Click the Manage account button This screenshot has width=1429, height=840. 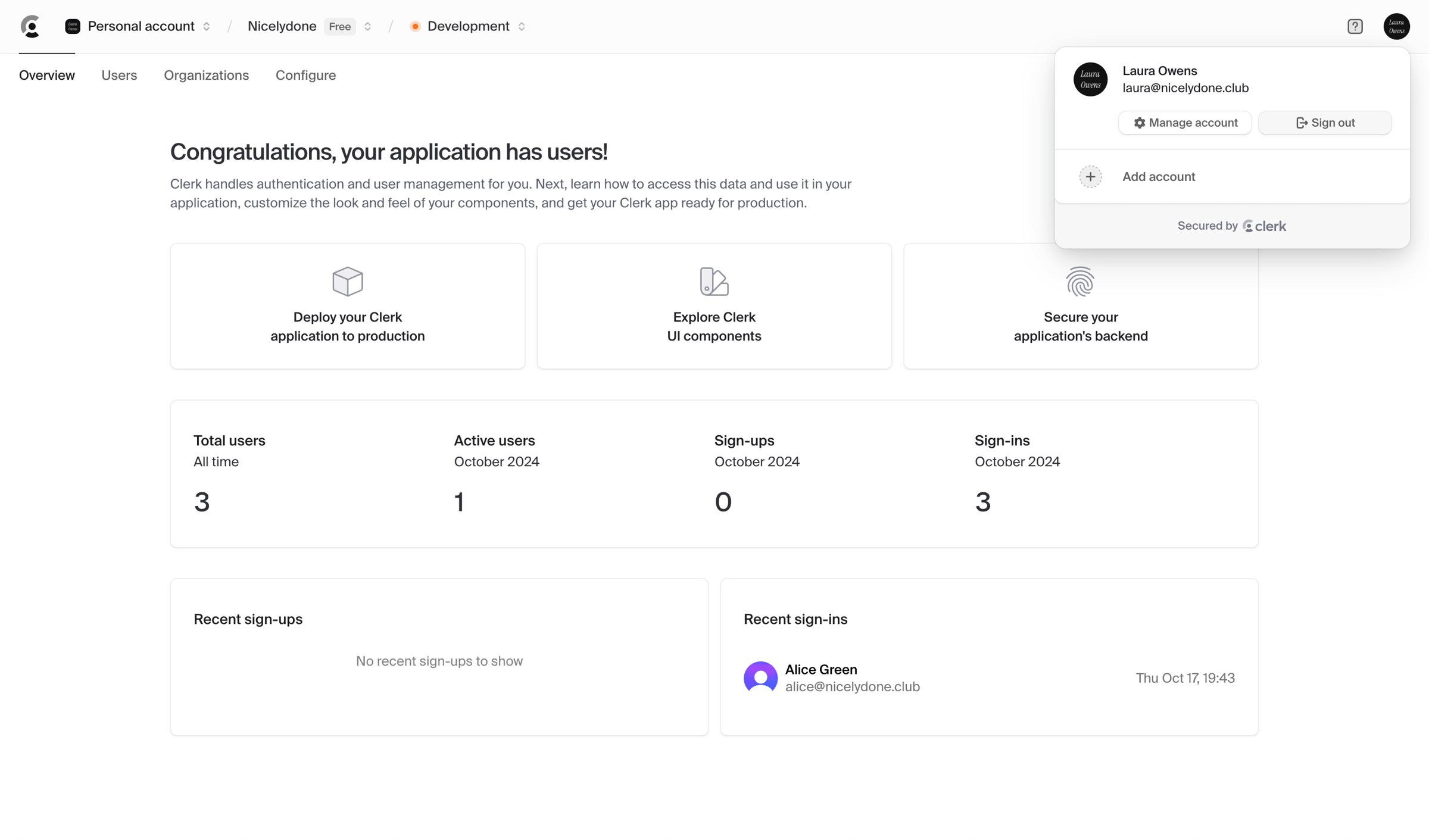1185,123
